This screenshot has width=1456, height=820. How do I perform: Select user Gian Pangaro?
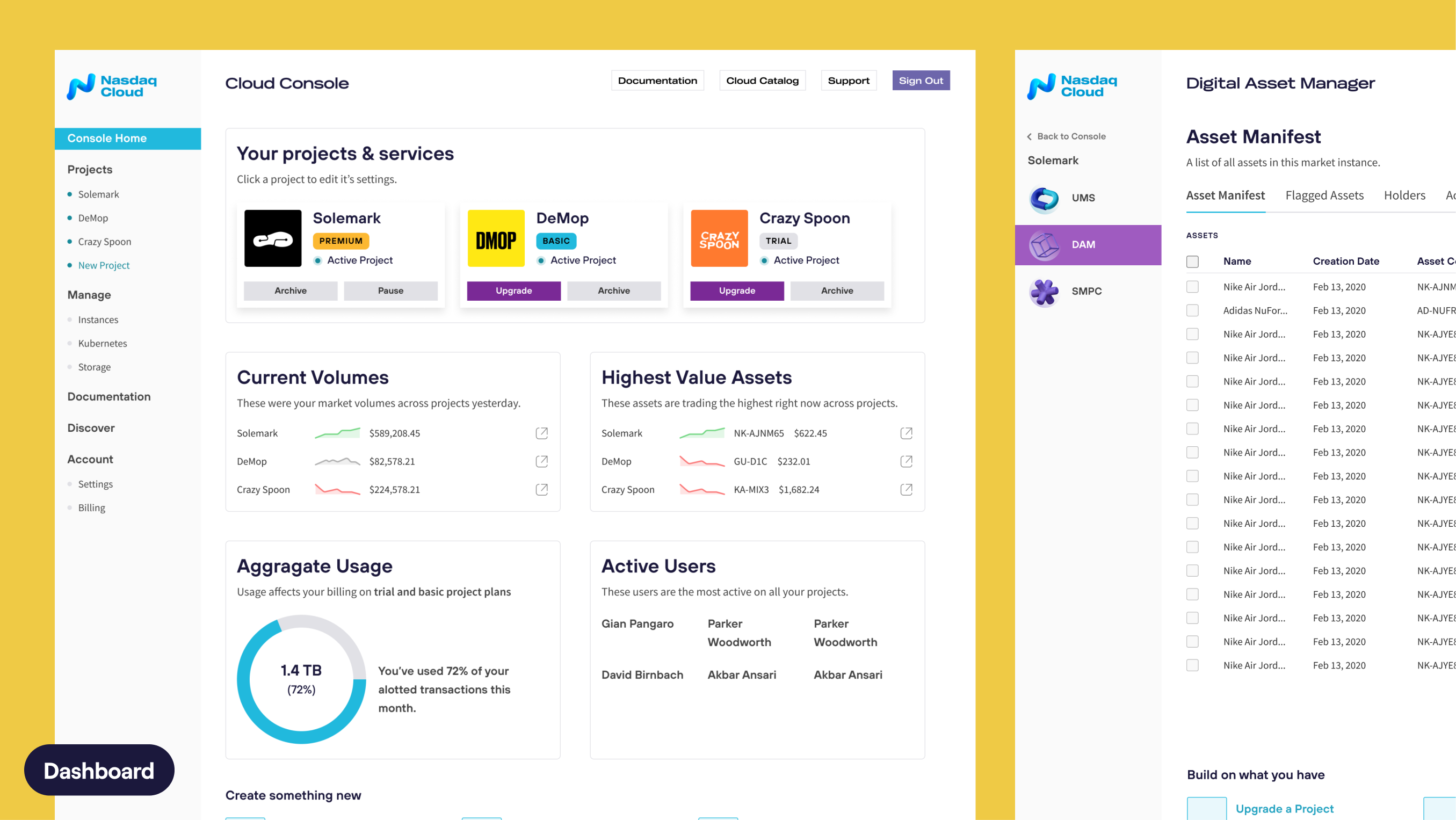coord(637,624)
